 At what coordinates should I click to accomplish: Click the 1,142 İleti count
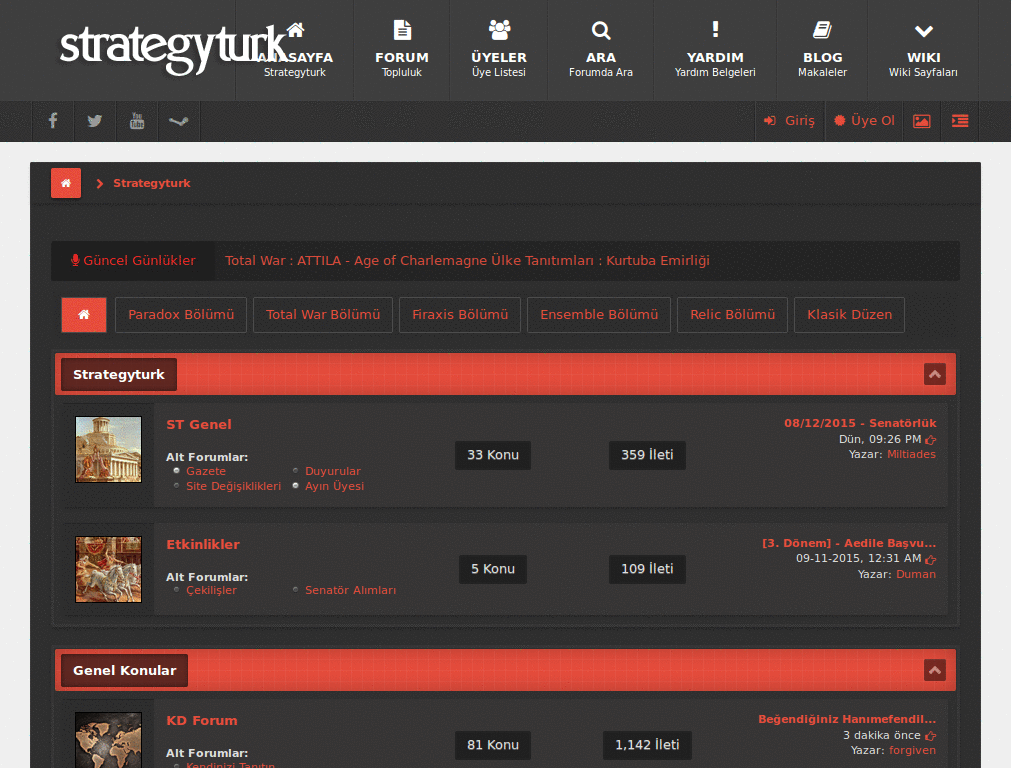(x=647, y=745)
